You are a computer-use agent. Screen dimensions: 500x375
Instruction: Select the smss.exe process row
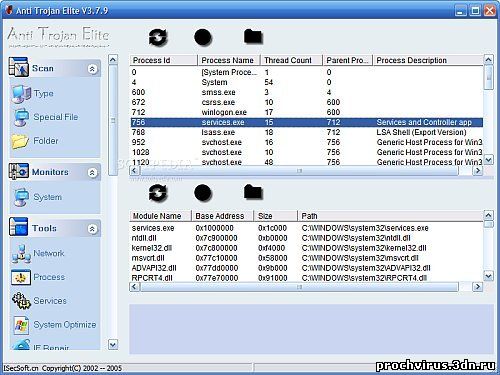point(306,92)
